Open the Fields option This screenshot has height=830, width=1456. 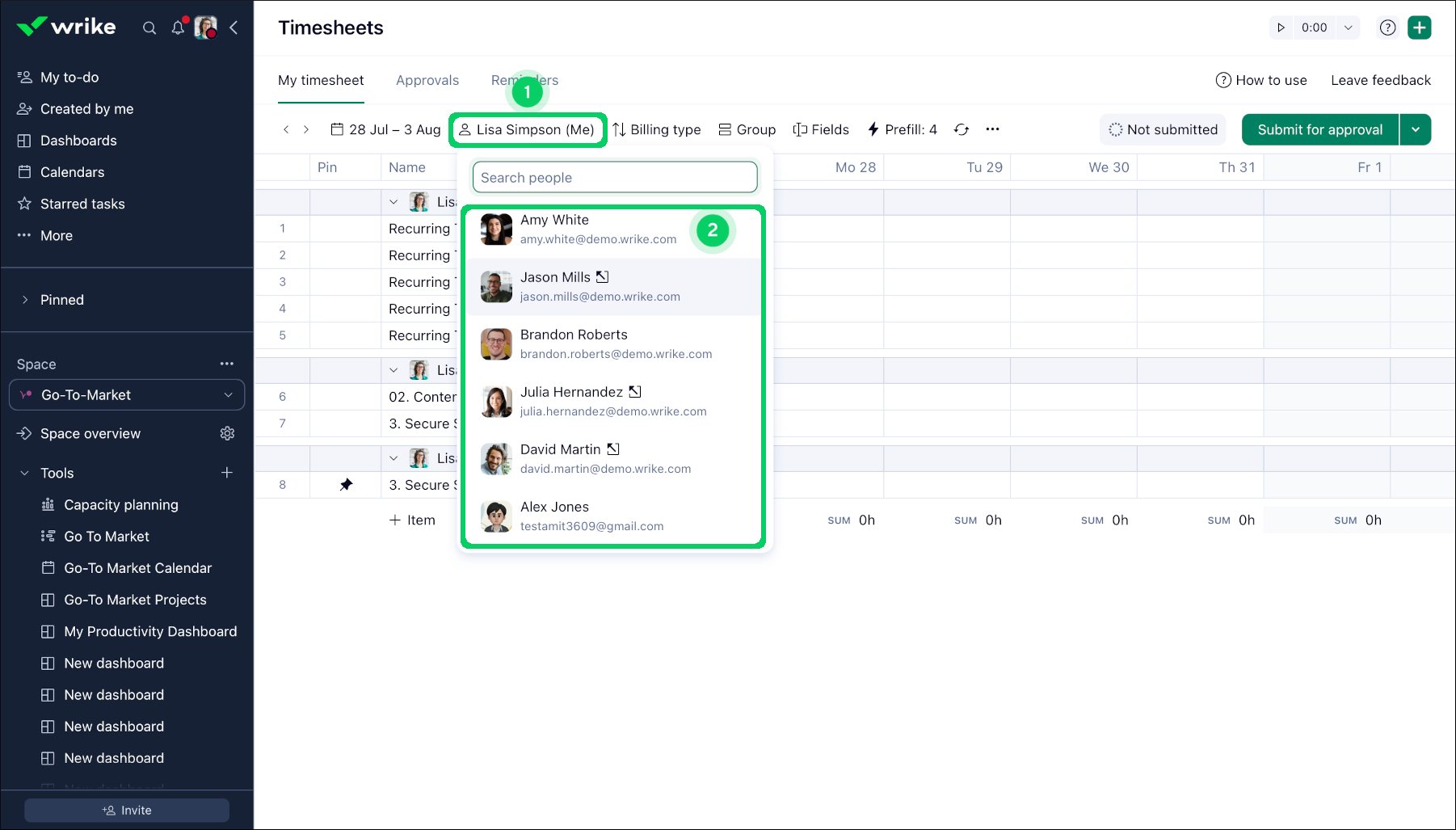click(821, 129)
